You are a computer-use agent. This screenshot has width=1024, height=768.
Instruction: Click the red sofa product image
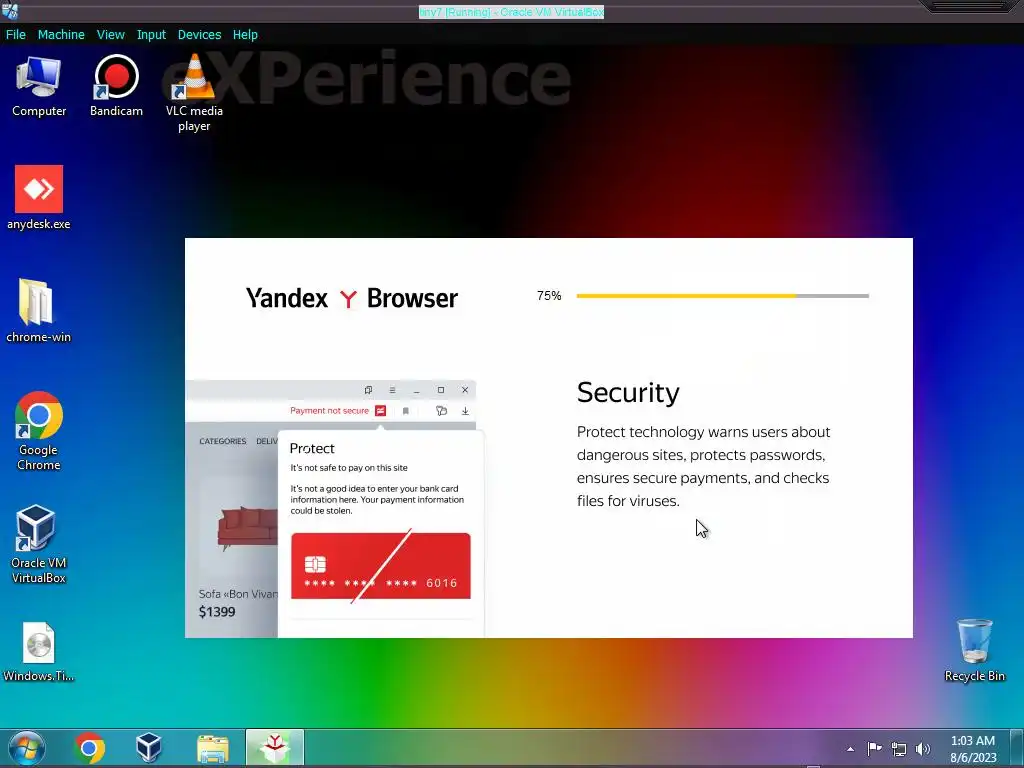click(x=248, y=526)
